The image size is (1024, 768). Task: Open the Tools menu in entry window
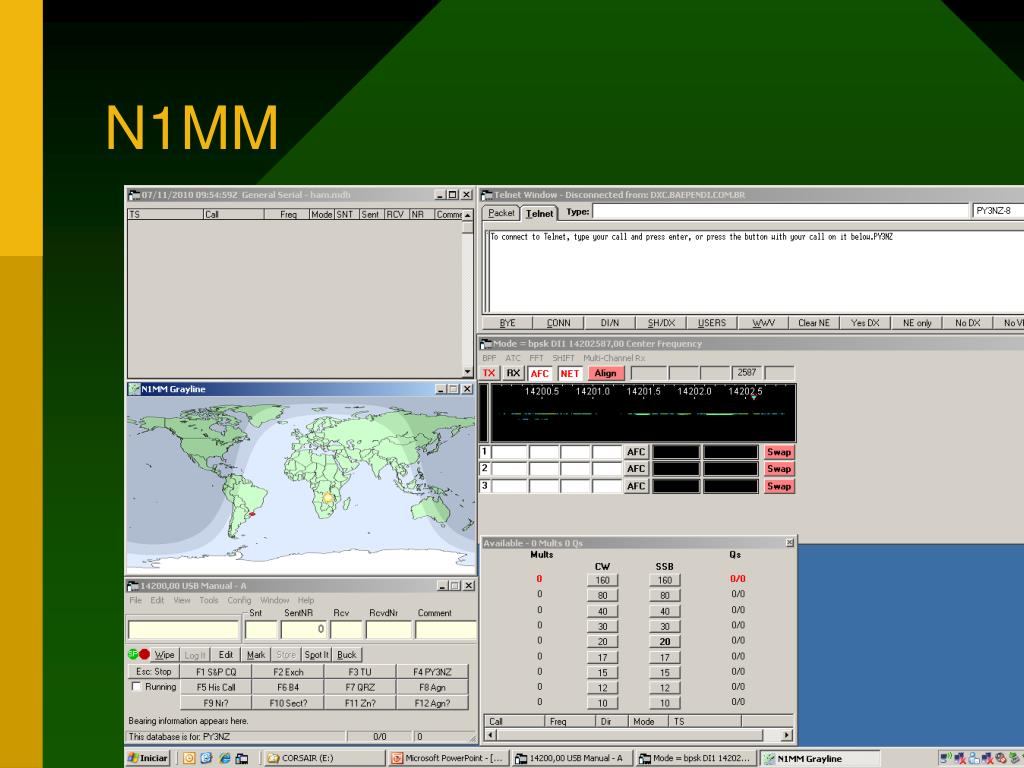pos(209,600)
